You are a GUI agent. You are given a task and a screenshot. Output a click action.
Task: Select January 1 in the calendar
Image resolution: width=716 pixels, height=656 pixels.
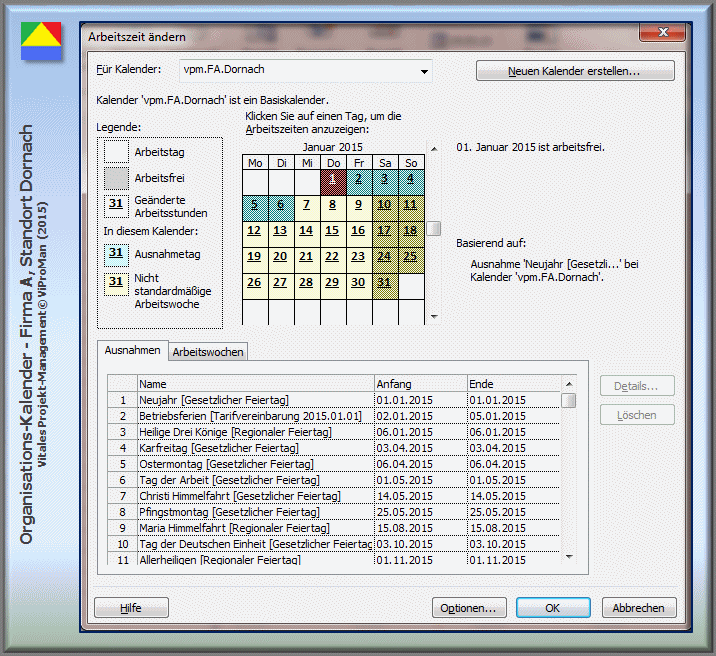click(333, 179)
